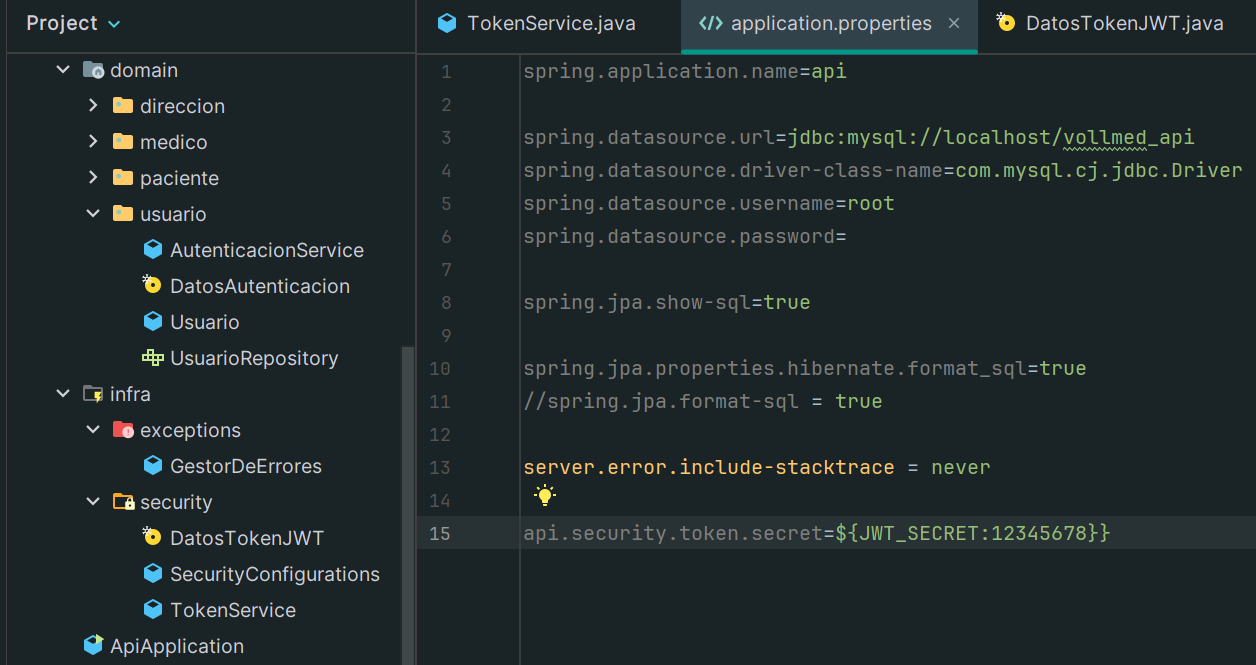Collapse the security folder
1256x665 pixels.
point(93,502)
